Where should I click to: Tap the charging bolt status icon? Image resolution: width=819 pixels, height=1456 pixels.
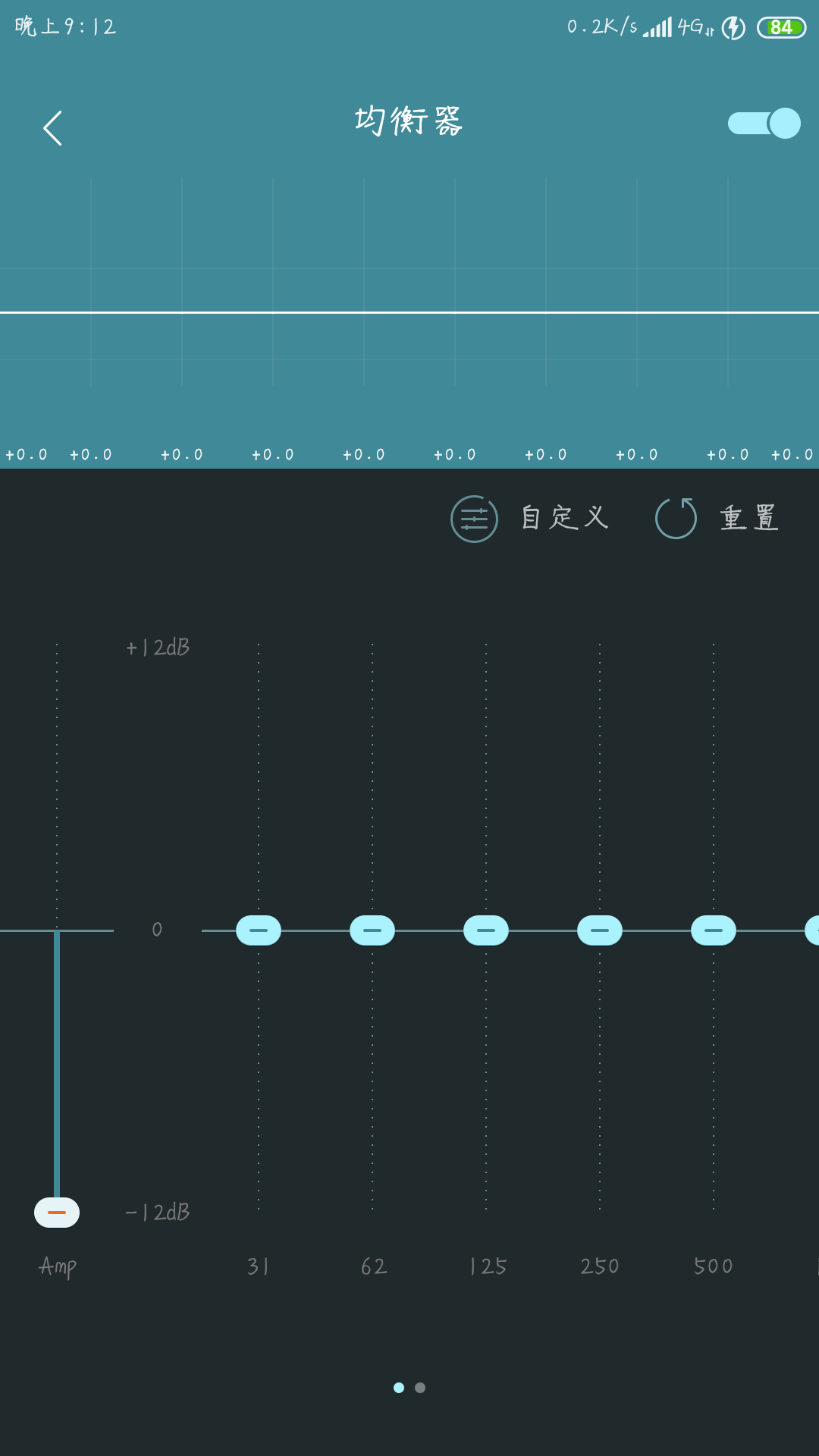point(733,28)
